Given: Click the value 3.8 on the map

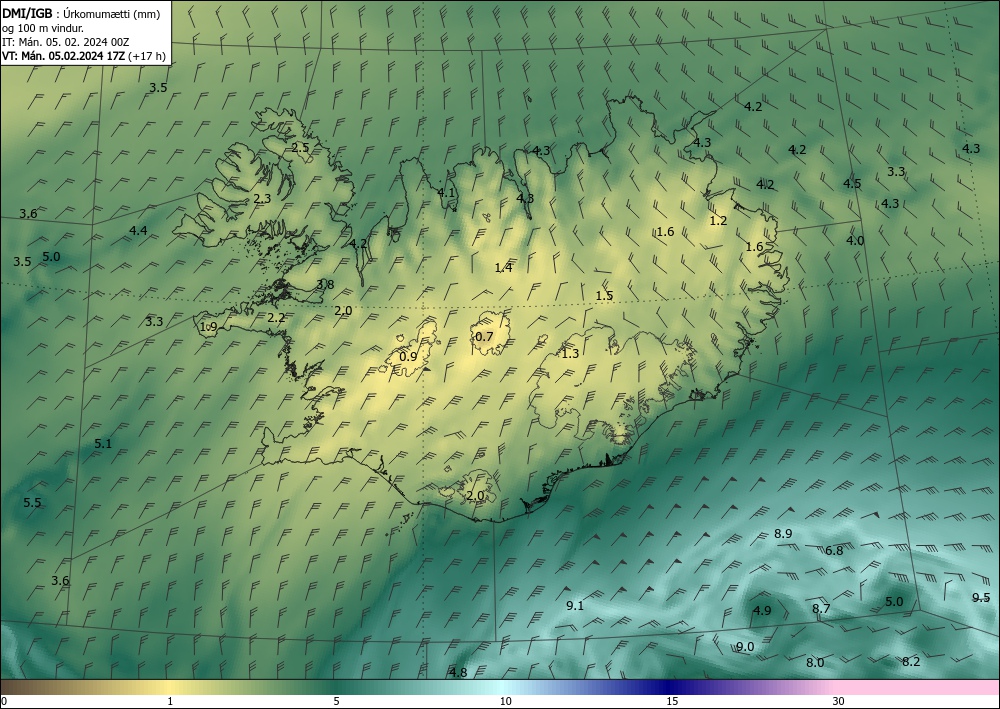Looking at the screenshot, I should 325,284.
